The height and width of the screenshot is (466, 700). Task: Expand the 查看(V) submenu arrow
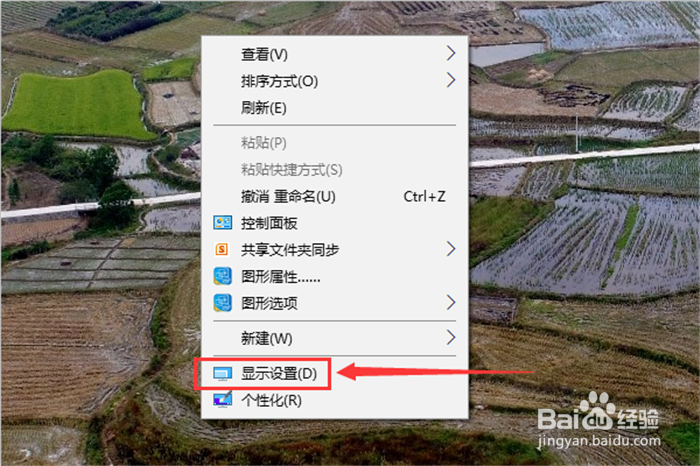(x=451, y=54)
